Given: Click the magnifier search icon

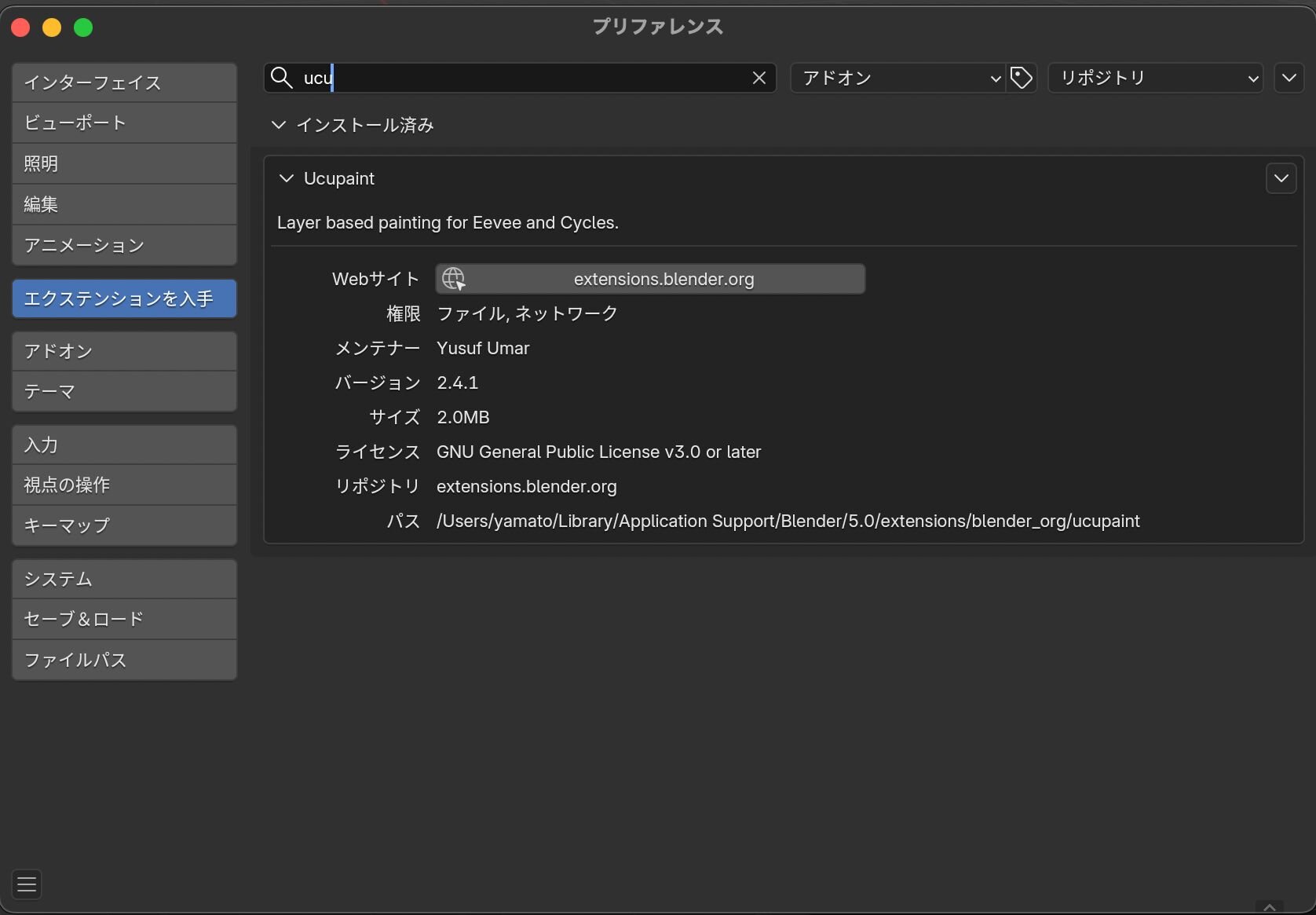Looking at the screenshot, I should [281, 78].
